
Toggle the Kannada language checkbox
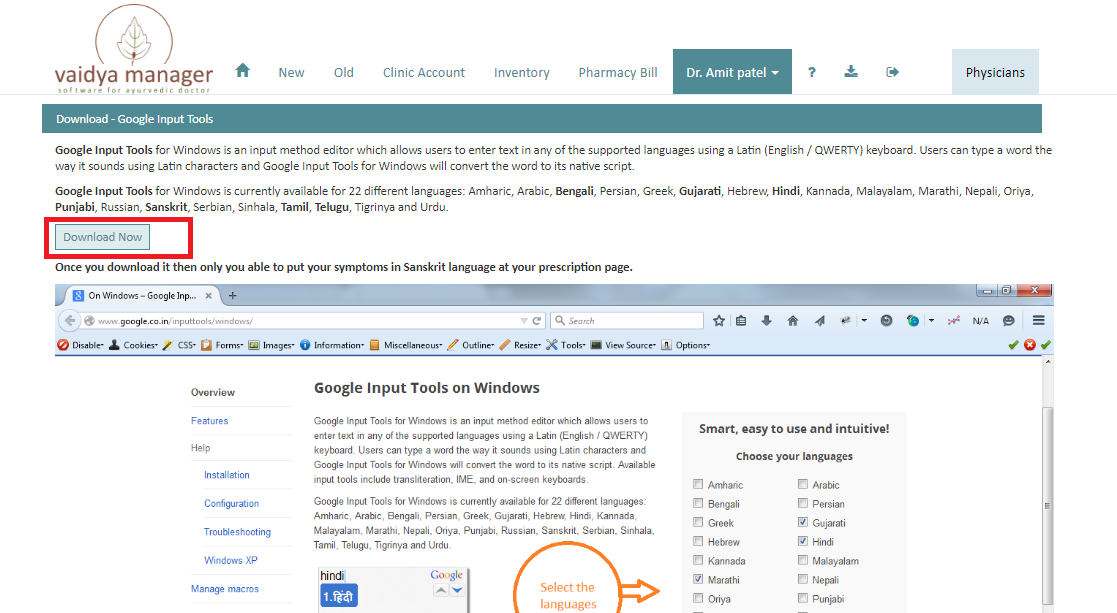tap(698, 560)
